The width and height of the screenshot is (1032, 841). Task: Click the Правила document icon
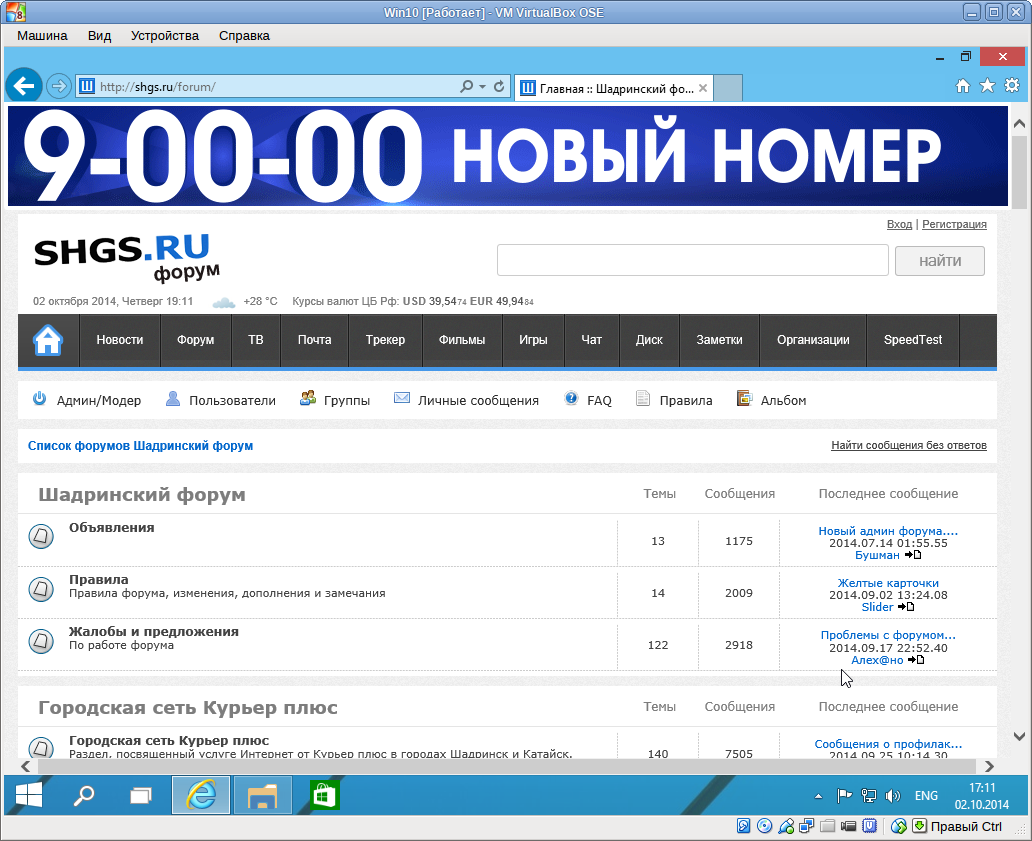point(642,399)
